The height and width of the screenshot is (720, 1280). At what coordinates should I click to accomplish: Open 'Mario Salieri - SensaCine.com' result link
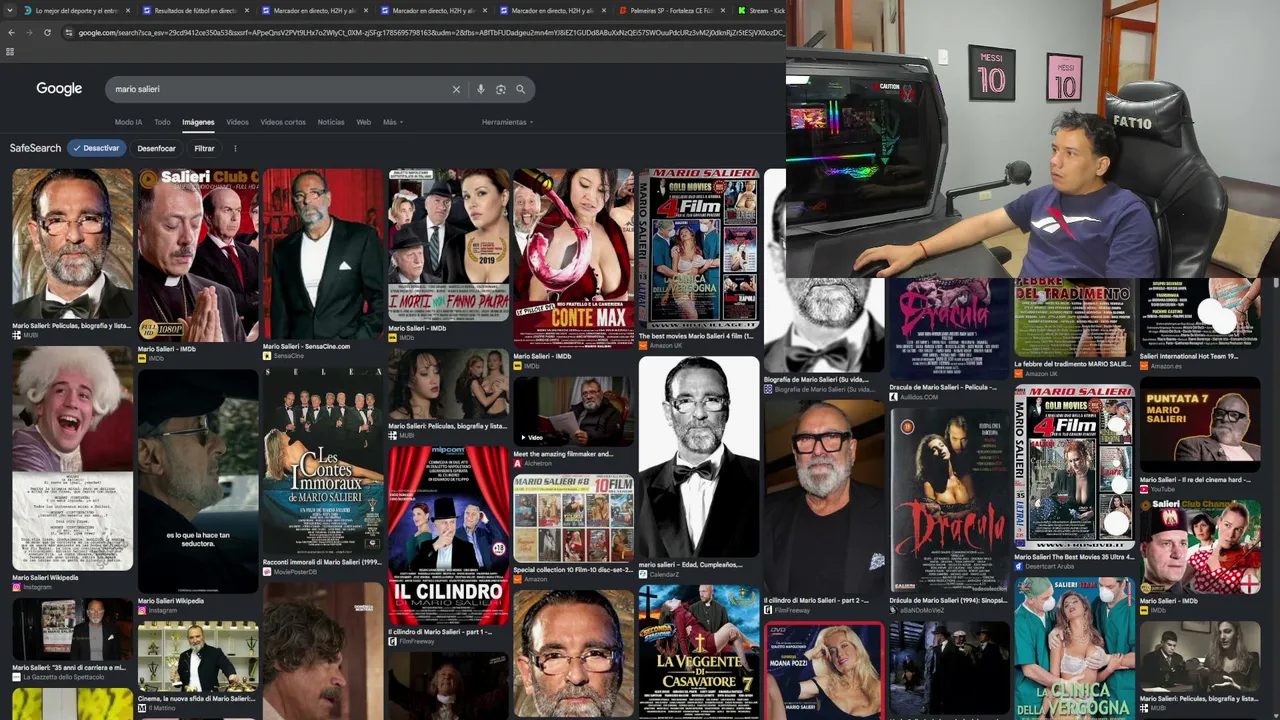(x=306, y=346)
